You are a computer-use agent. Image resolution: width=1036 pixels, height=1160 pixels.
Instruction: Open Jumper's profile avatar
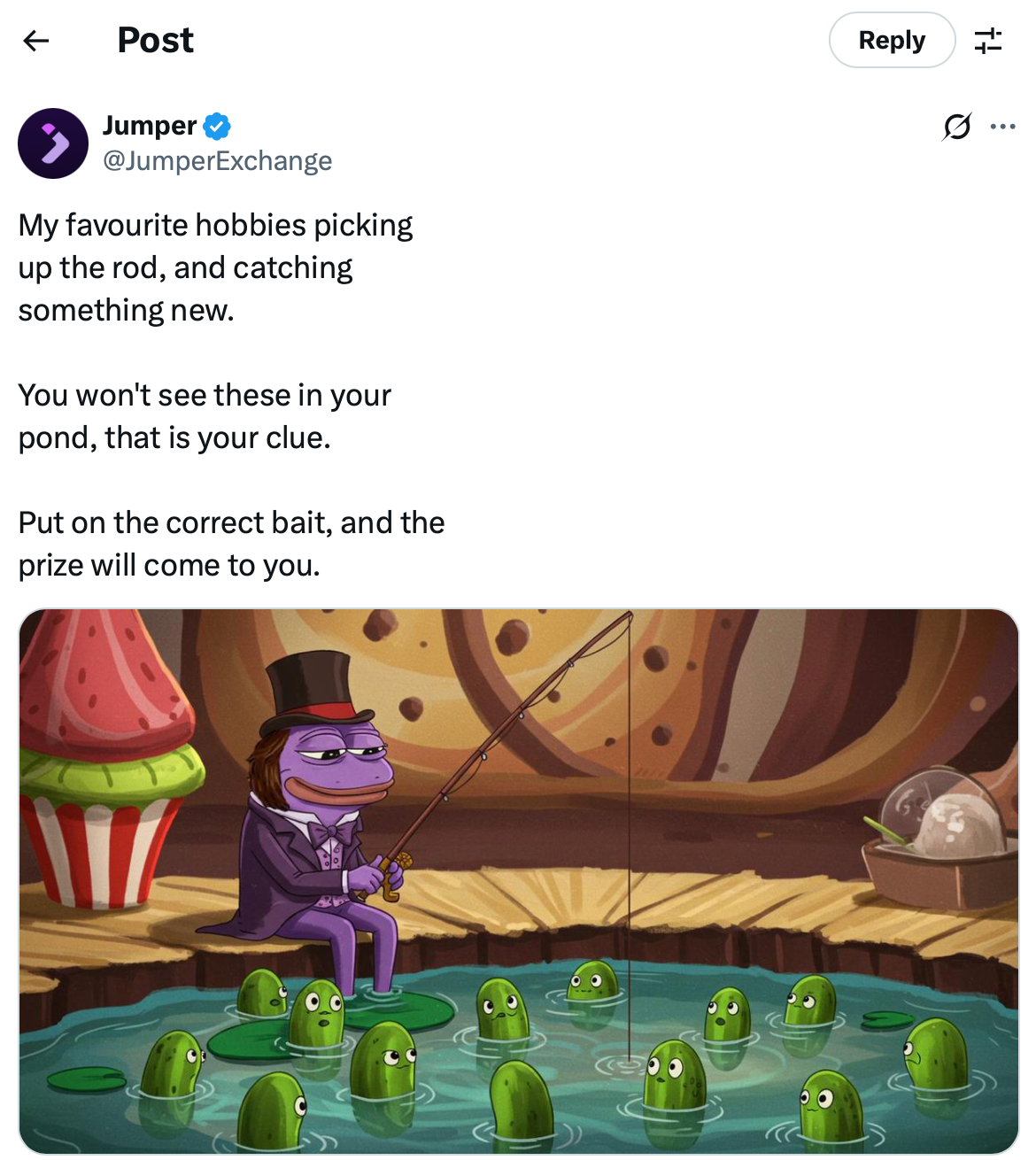53,143
